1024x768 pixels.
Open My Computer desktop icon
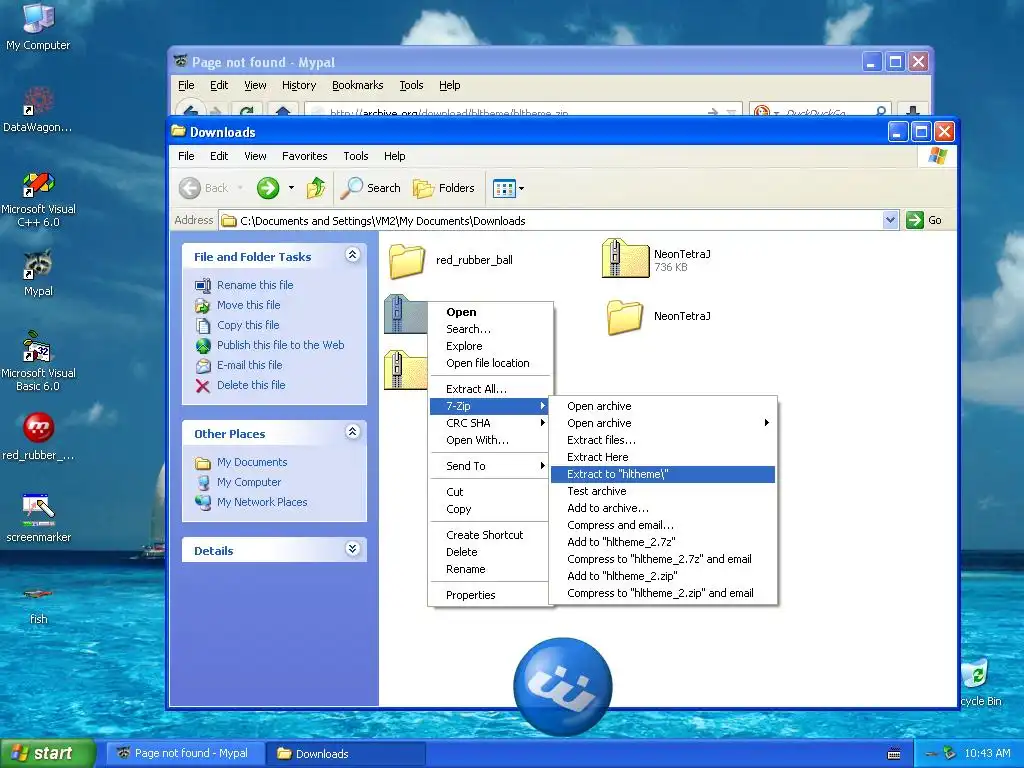(38, 26)
